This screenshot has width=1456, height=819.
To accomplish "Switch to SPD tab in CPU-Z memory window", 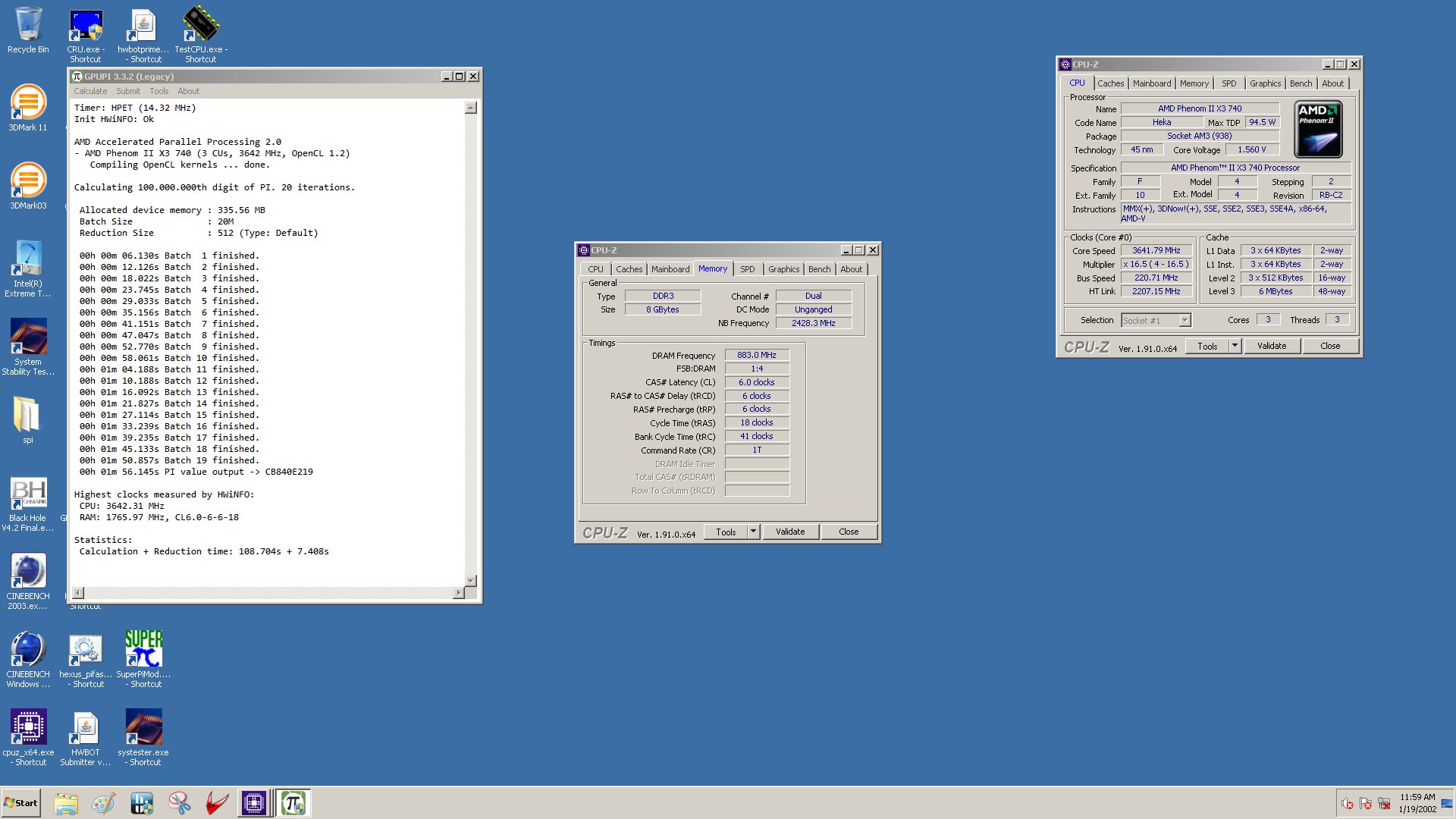I will [748, 269].
